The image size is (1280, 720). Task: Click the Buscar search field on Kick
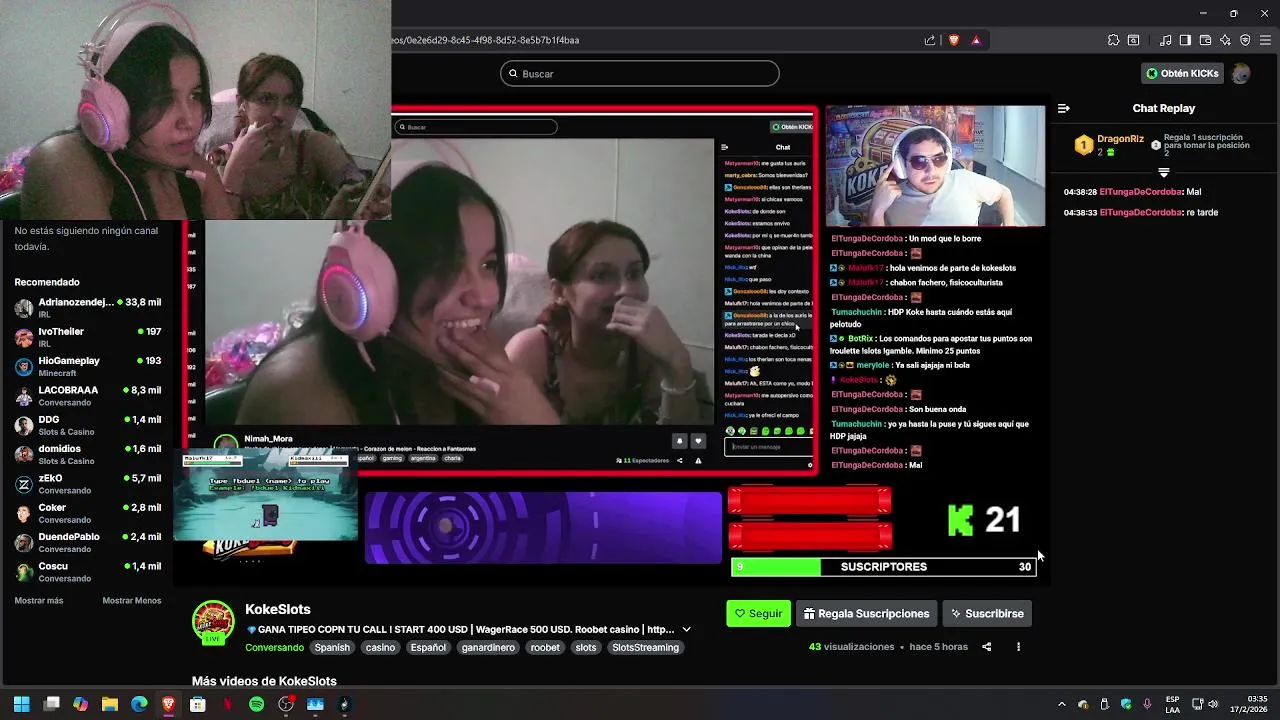[640, 73]
